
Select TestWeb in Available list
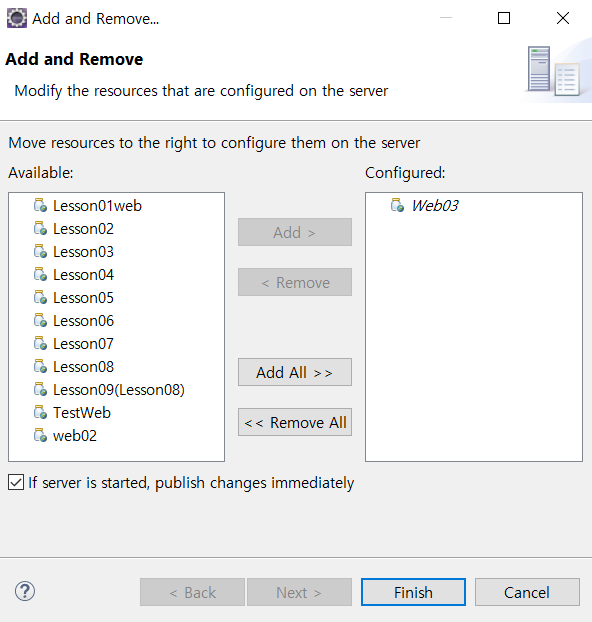pyautogui.click(x=82, y=413)
